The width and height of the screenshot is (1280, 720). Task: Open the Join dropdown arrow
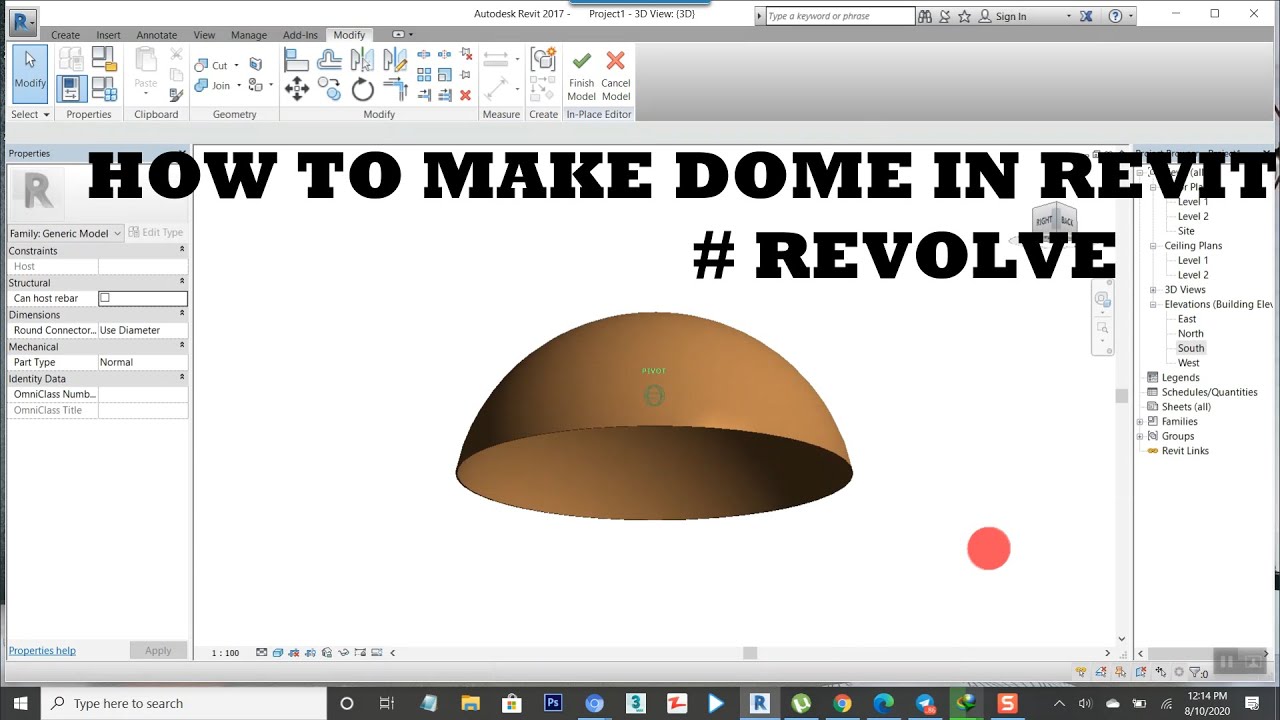(238, 85)
